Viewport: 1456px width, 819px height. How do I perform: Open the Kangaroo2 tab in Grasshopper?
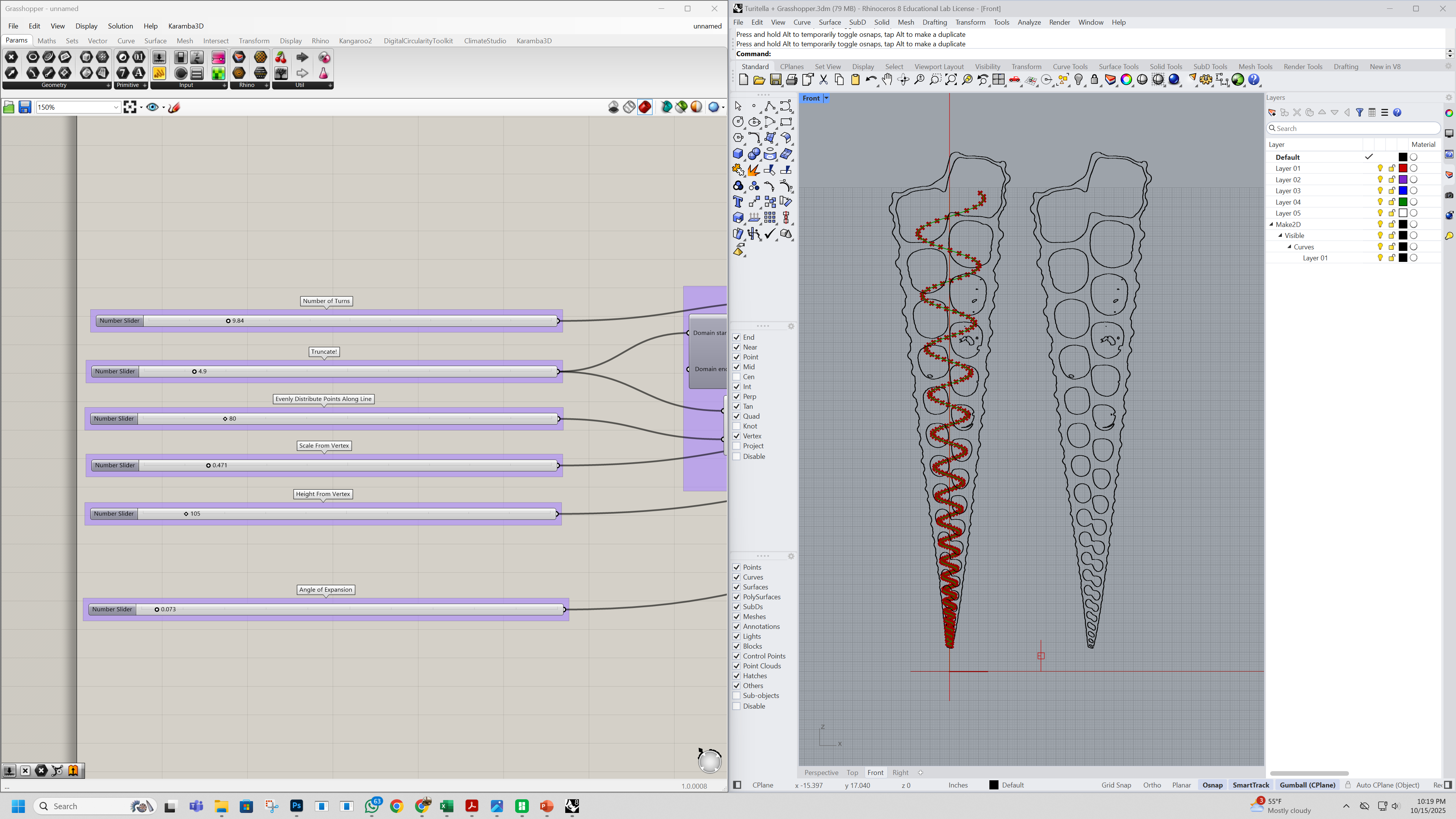point(355,41)
